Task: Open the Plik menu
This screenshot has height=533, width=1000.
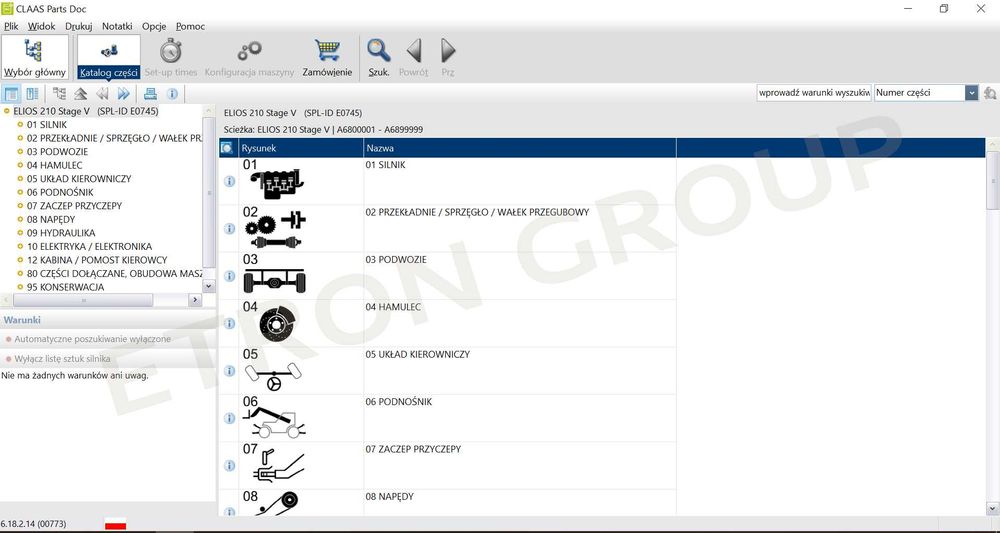Action: click(11, 26)
